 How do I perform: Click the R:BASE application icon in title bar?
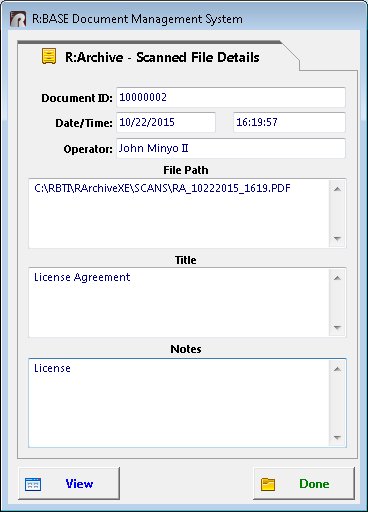[18, 19]
